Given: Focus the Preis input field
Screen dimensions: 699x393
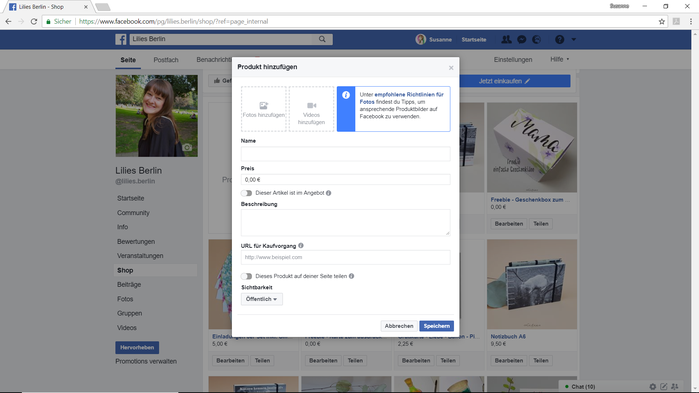Looking at the screenshot, I should pos(345,180).
